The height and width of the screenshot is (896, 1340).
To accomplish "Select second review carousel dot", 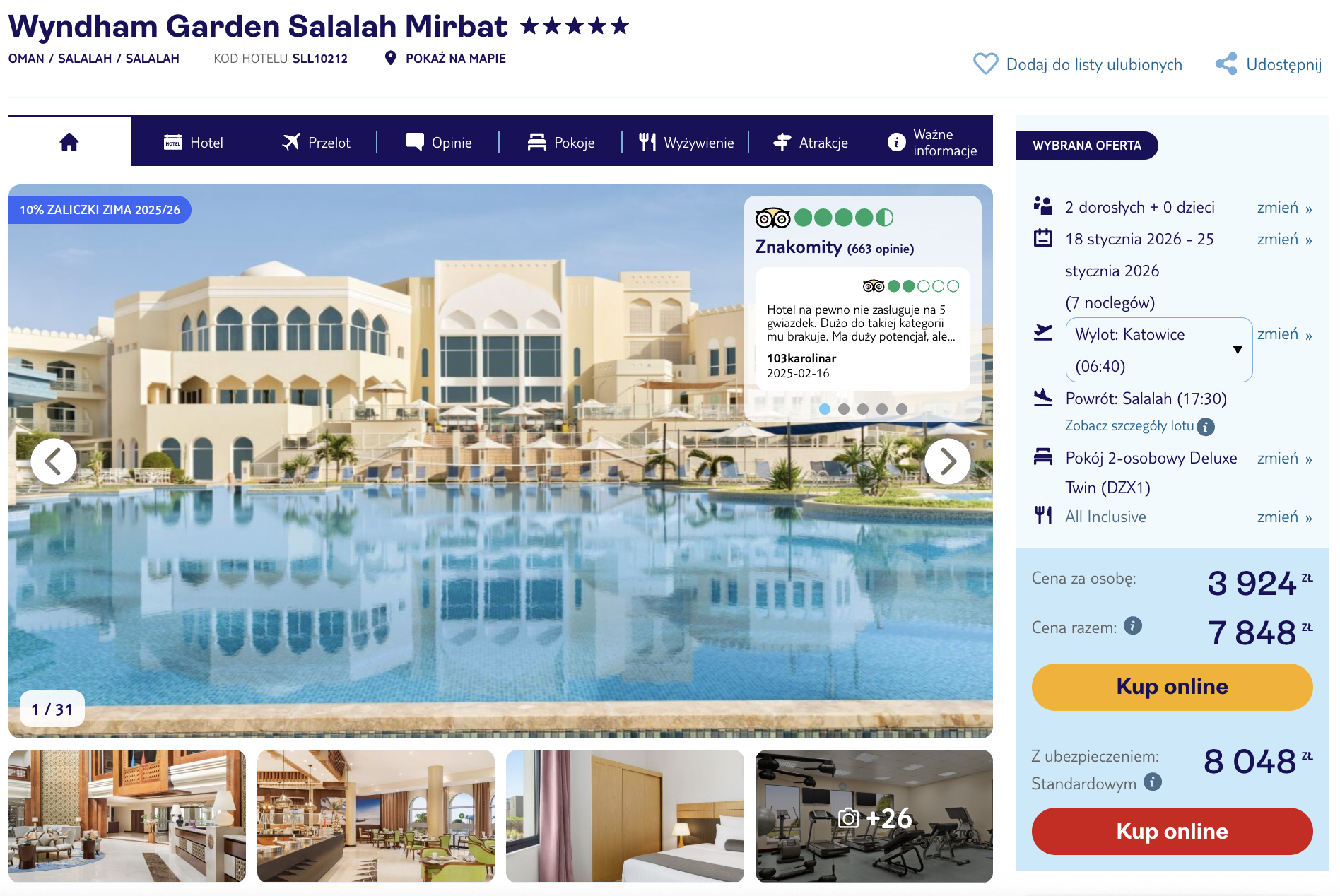I will (844, 409).
